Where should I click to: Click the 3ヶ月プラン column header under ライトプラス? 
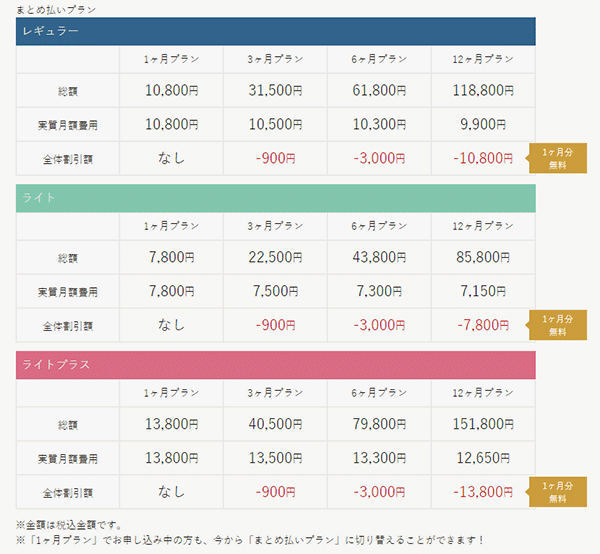pyautogui.click(x=276, y=393)
